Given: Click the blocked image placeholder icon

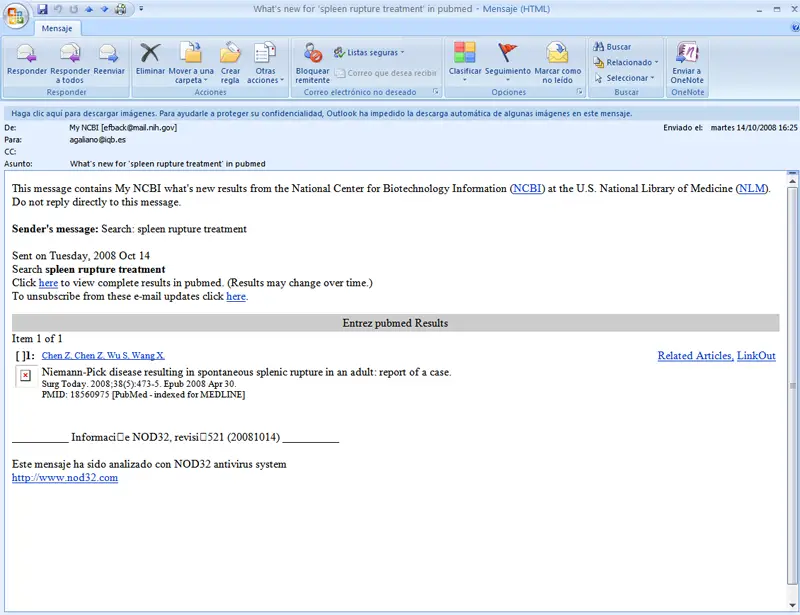Looking at the screenshot, I should pos(26,376).
